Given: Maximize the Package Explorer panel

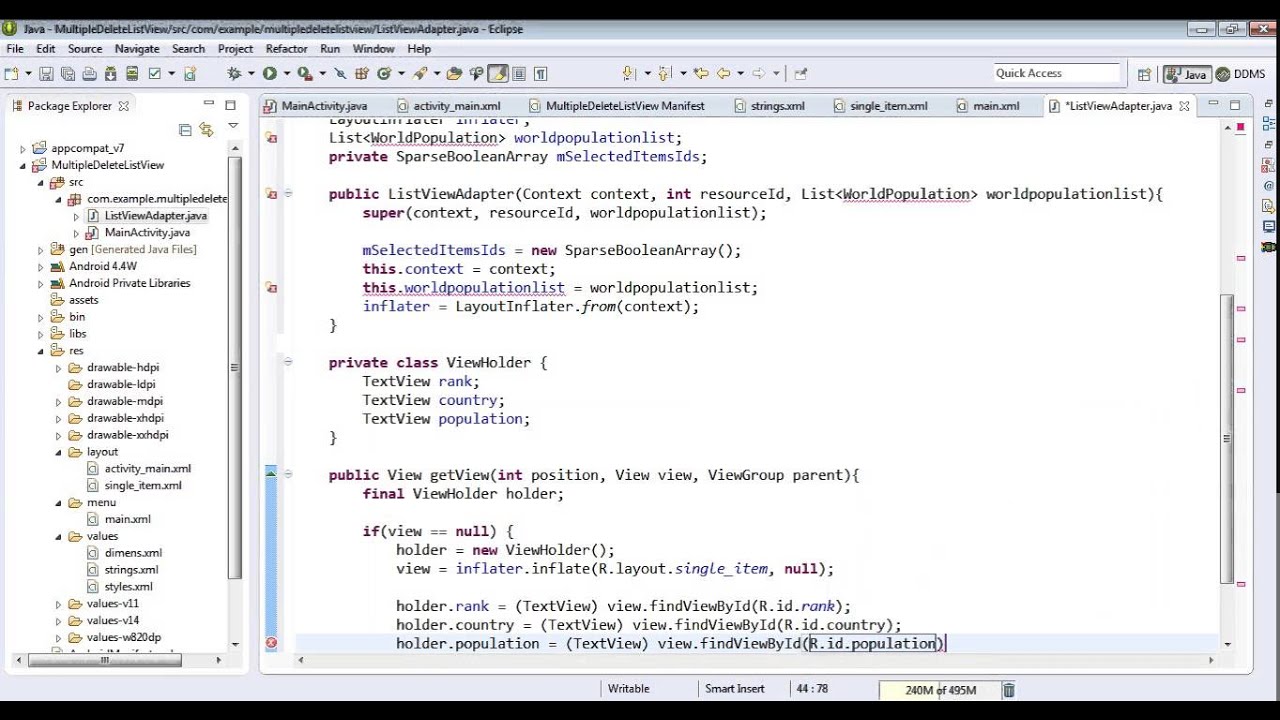Looking at the screenshot, I should (x=230, y=105).
